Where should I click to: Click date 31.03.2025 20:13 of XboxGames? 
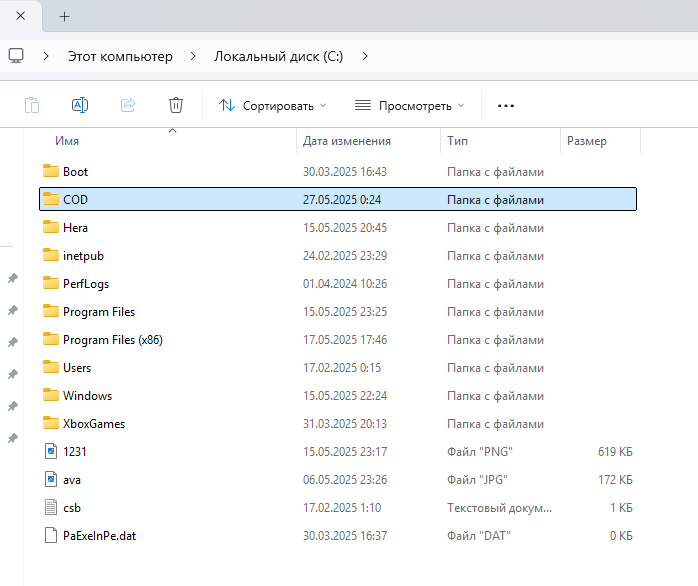click(x=345, y=424)
